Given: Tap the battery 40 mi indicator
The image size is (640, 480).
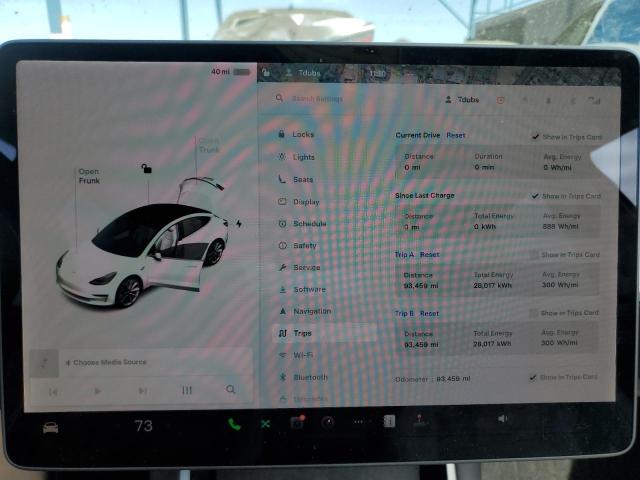Looking at the screenshot, I should (x=231, y=72).
